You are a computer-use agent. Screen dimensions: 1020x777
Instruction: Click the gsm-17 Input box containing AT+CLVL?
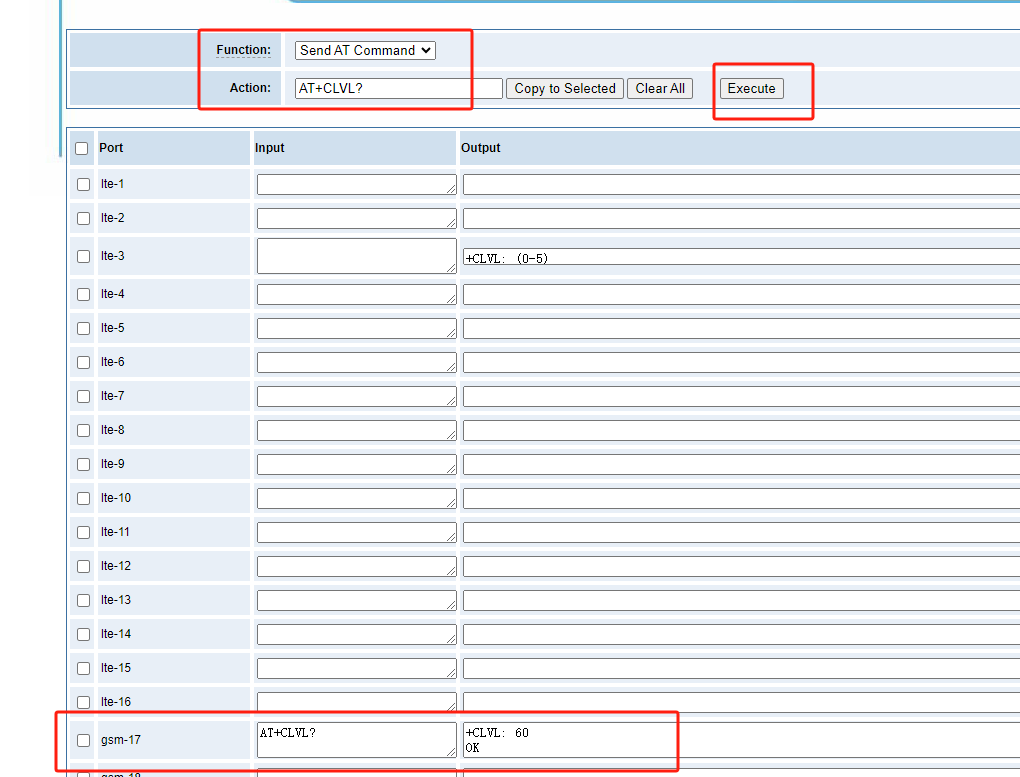356,740
